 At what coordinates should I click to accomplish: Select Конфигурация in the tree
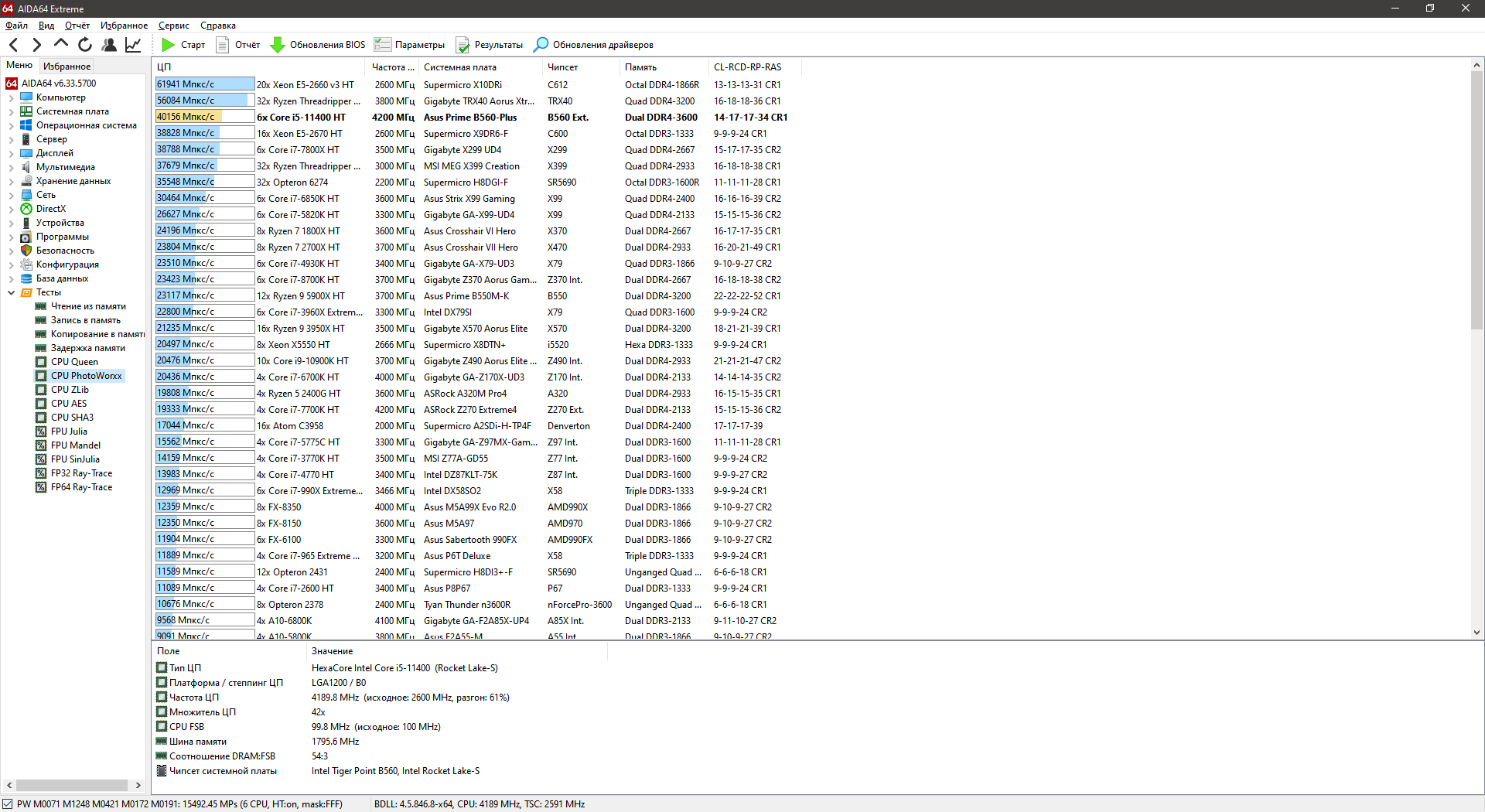click(67, 264)
